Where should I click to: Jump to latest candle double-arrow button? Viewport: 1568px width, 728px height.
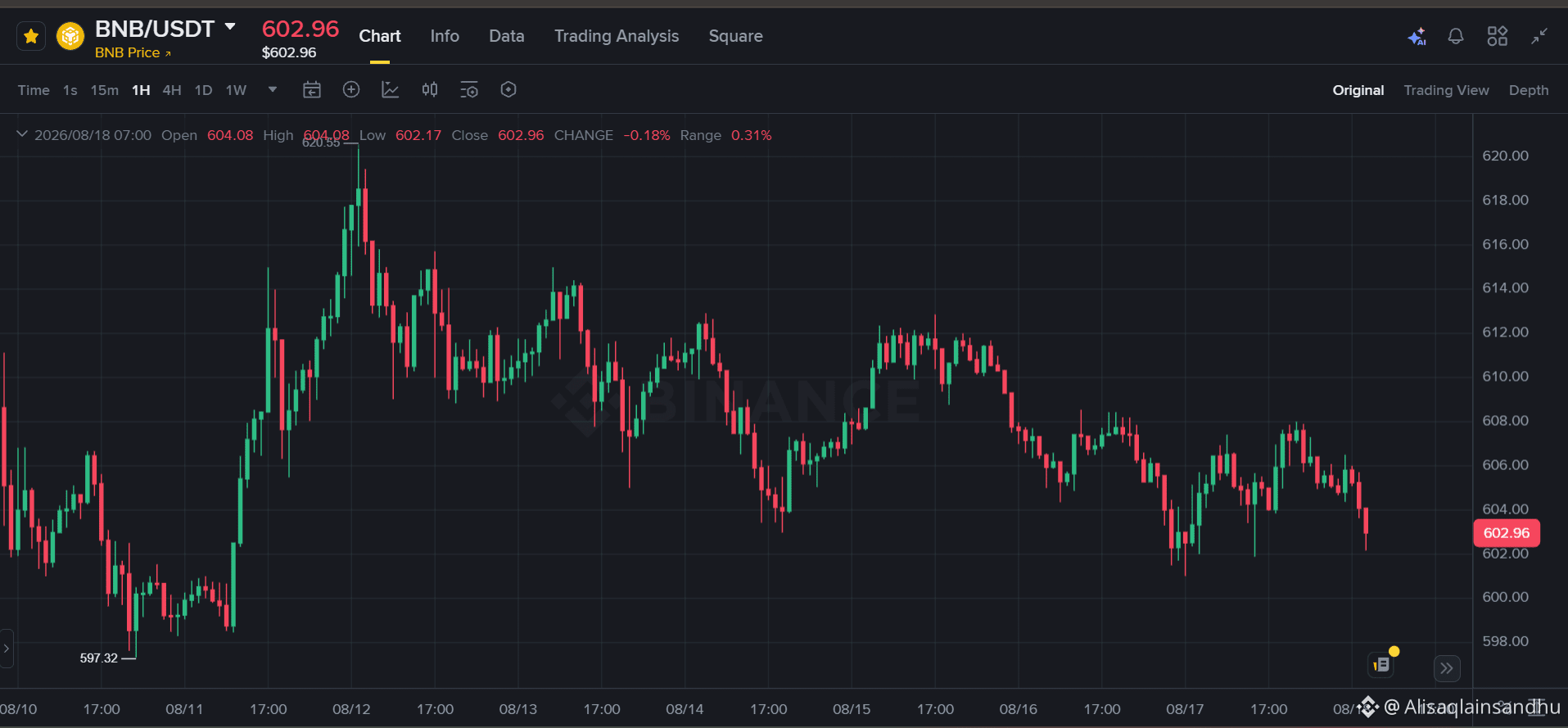click(1447, 668)
